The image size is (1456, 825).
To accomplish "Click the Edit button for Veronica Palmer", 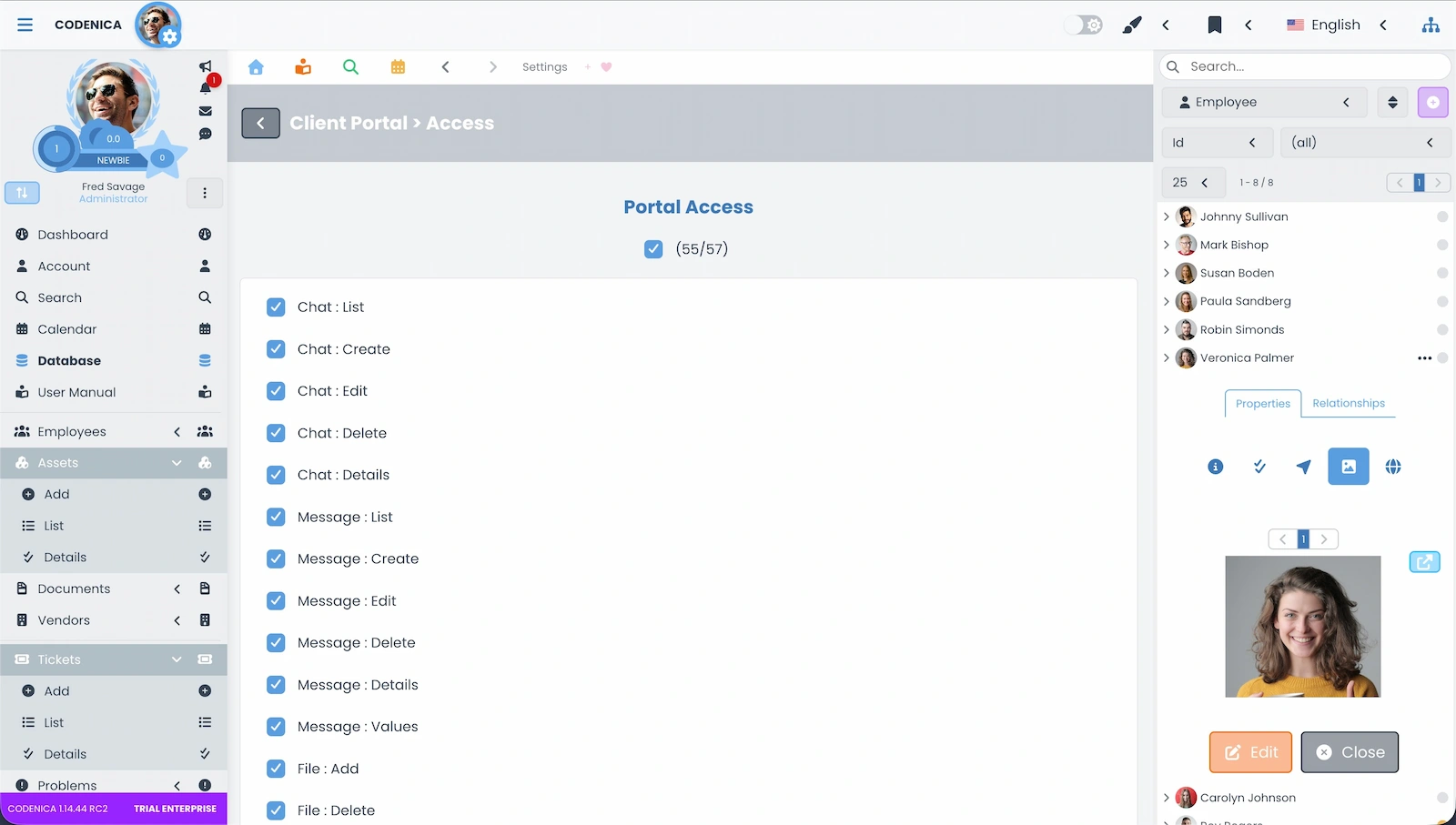I will [1249, 752].
